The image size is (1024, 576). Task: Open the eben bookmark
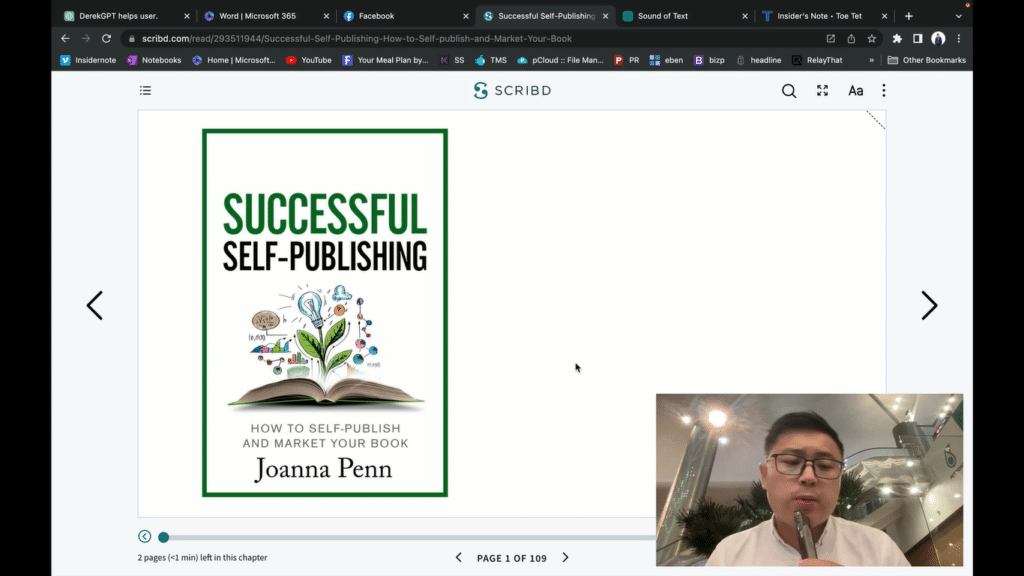coord(666,60)
